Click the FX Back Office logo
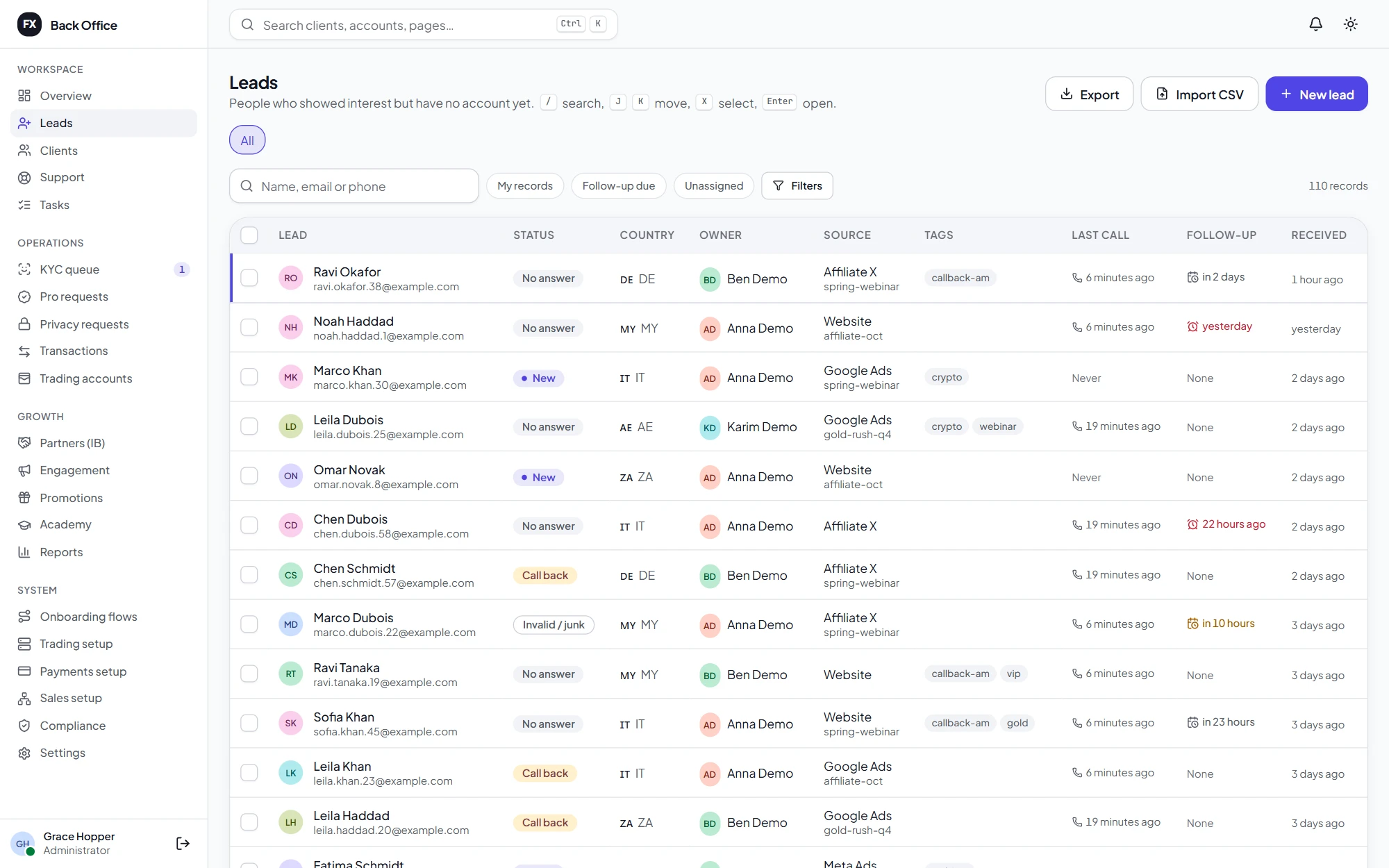The width and height of the screenshot is (1389, 868). coord(67,25)
